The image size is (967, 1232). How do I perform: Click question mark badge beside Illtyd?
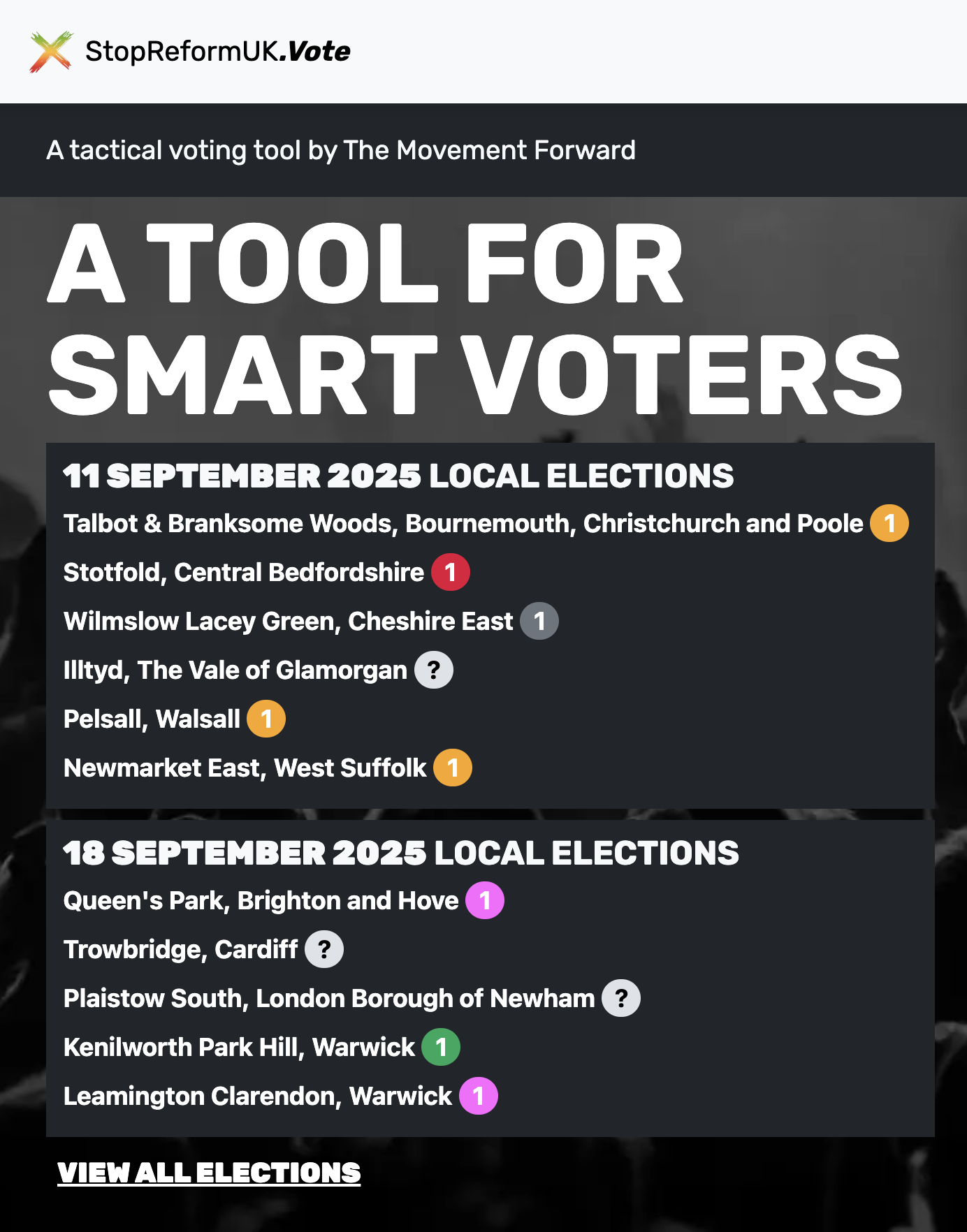pyautogui.click(x=433, y=670)
